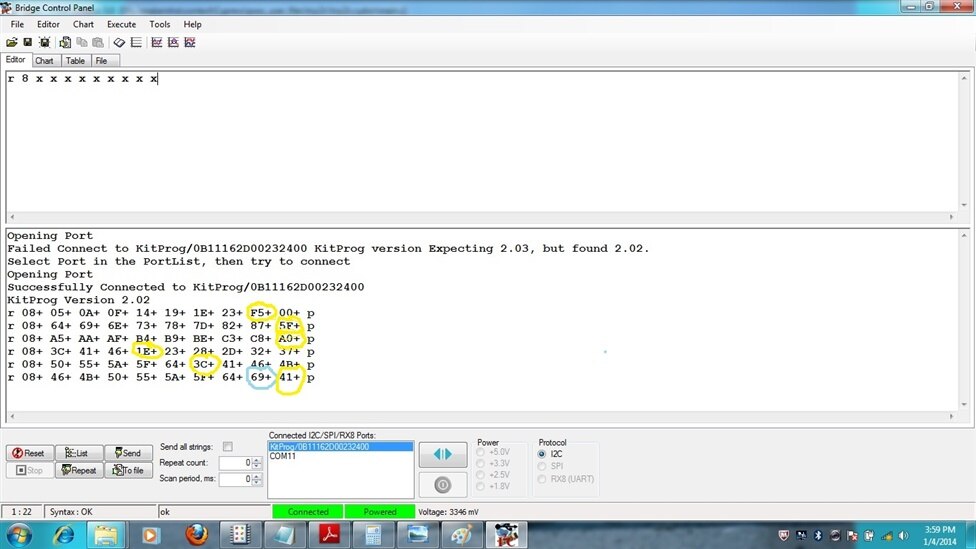Viewport: 976px width, 549px height.
Task: Enable the Send all strings checkbox
Action: click(x=228, y=446)
